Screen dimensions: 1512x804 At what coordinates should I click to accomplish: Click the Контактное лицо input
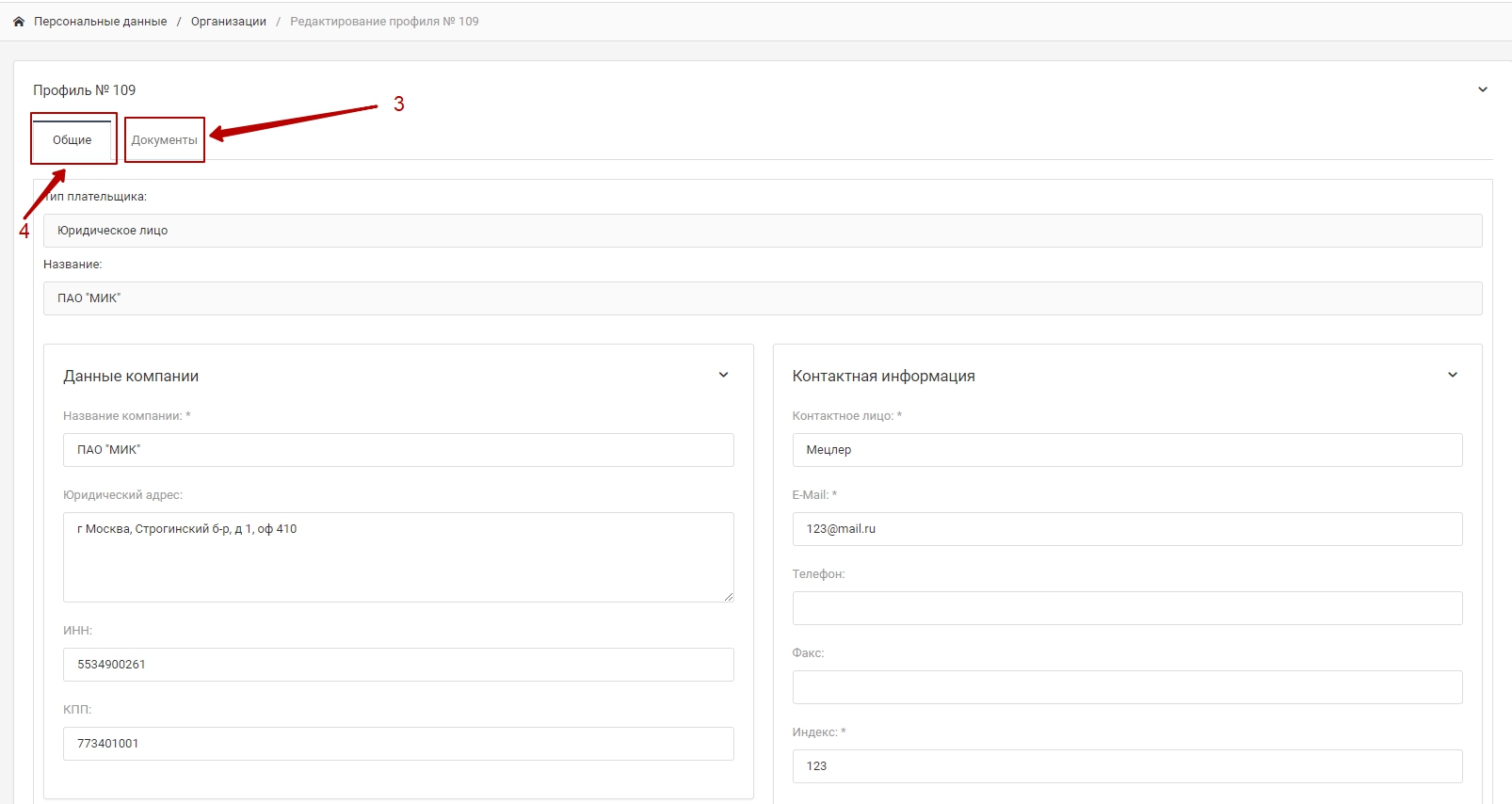(x=1128, y=450)
